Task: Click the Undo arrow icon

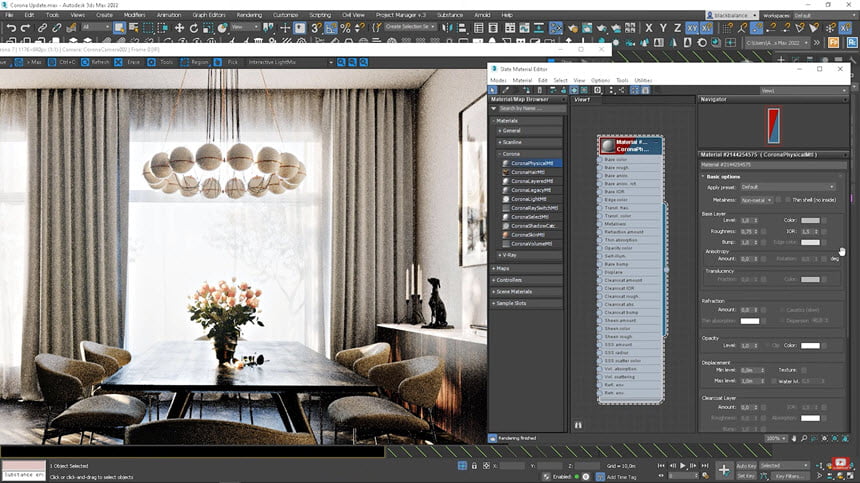Action: click(11, 27)
